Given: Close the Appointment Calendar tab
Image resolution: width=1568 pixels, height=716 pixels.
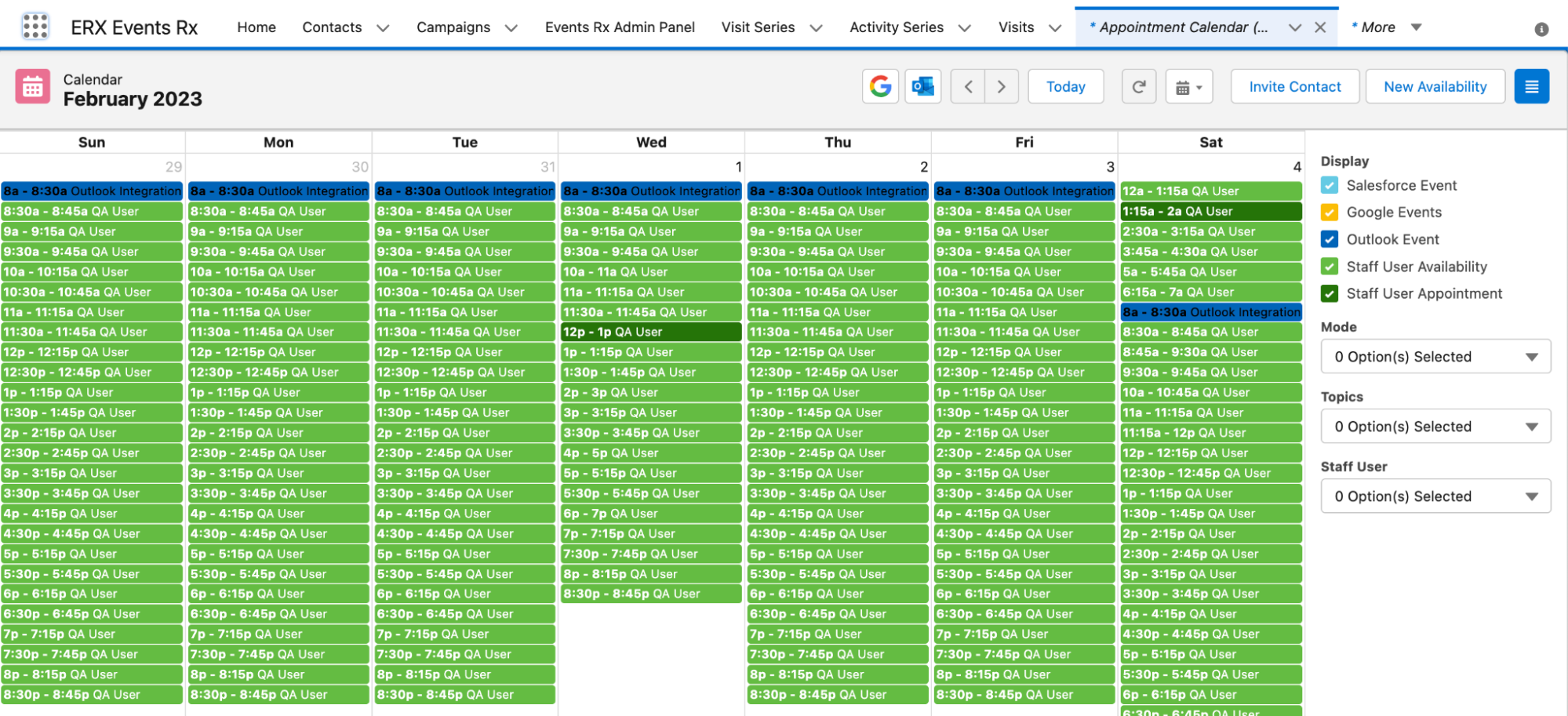Looking at the screenshot, I should (x=1320, y=27).
